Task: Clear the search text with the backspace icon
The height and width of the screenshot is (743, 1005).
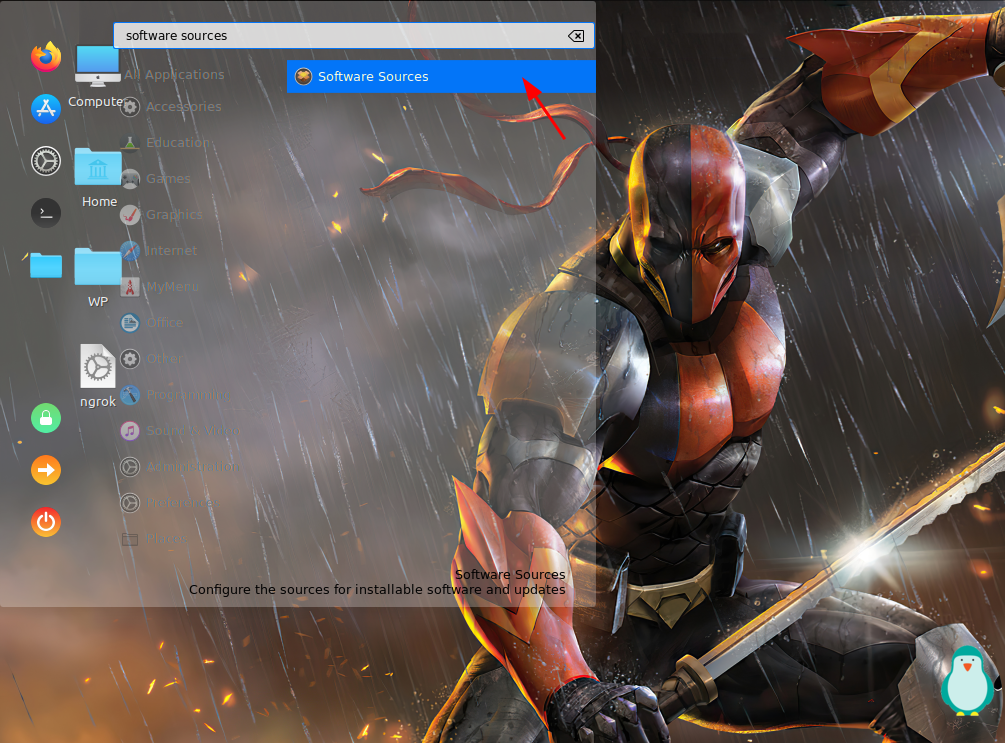Action: 576,36
